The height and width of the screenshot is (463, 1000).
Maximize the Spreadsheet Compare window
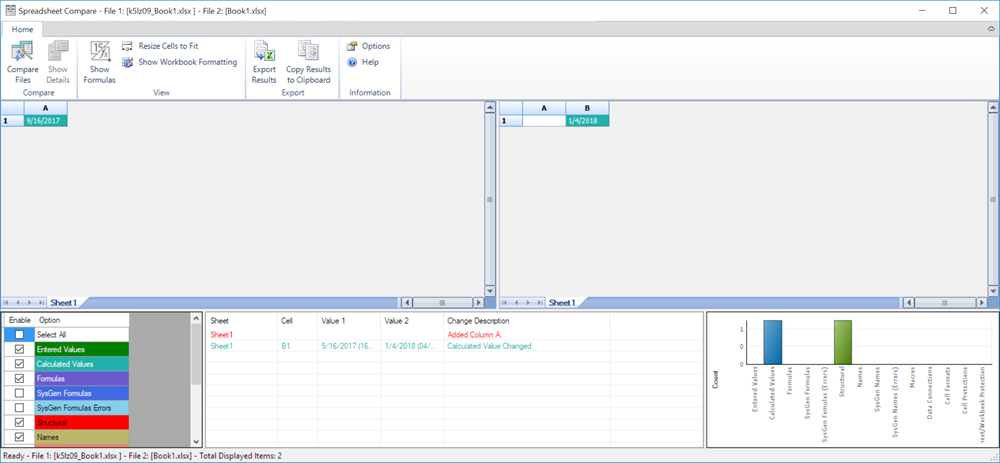[x=953, y=10]
